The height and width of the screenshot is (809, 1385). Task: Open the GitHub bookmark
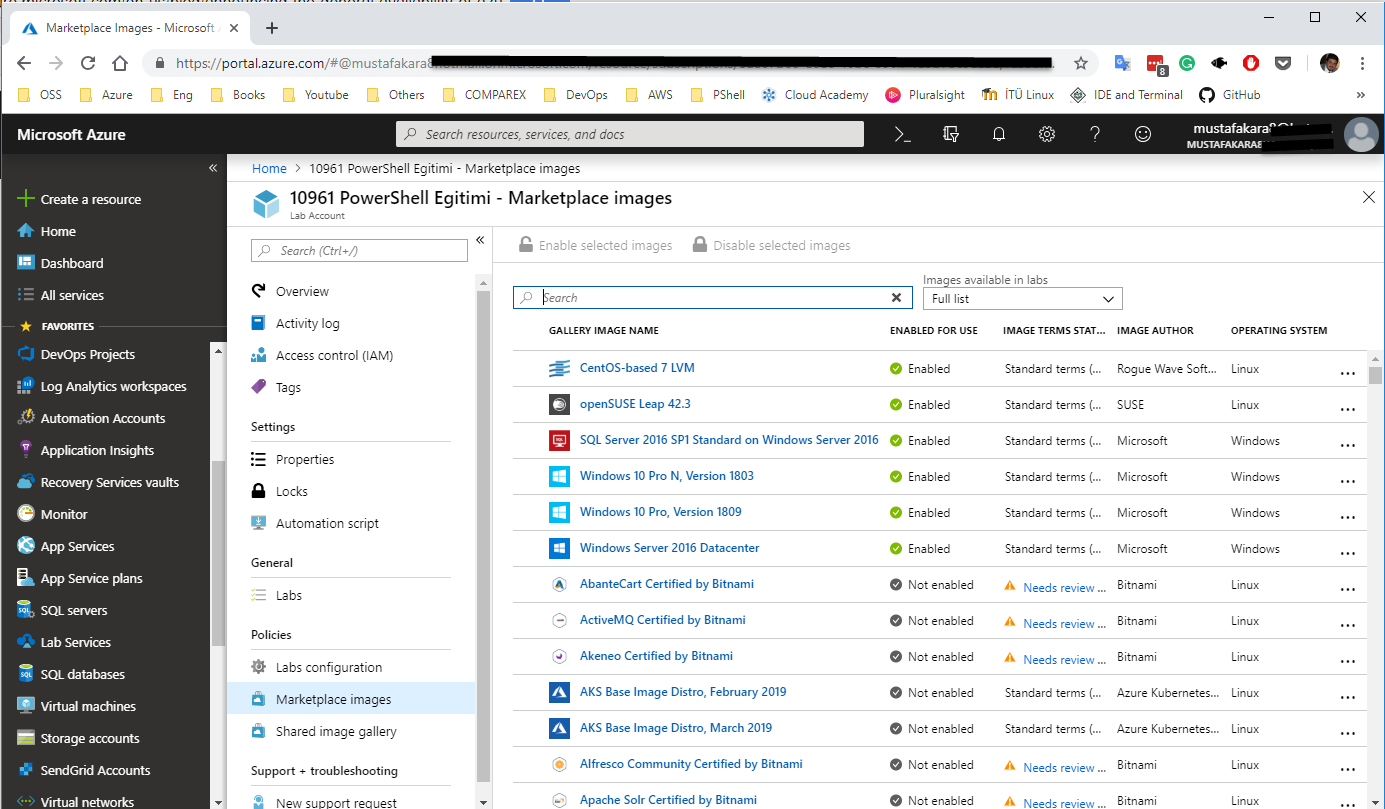(x=1230, y=95)
